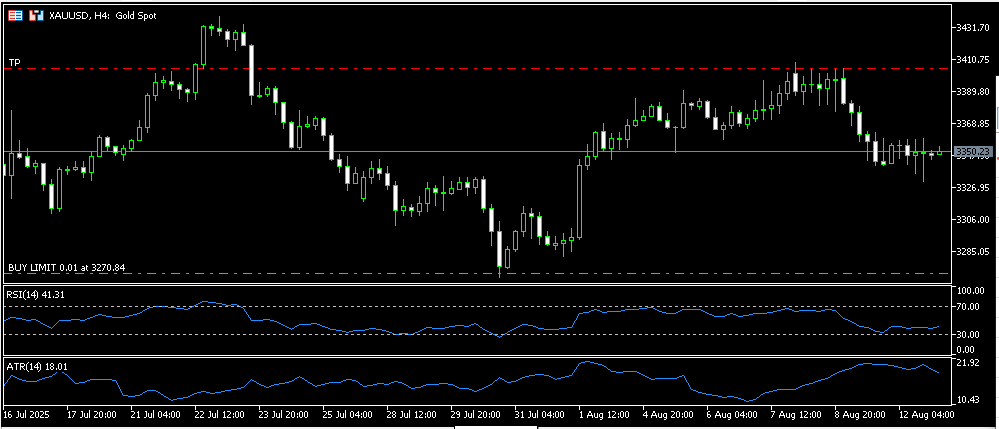Click the 4 Aug 20:00 time label
The height and width of the screenshot is (429, 999).
(x=666, y=414)
